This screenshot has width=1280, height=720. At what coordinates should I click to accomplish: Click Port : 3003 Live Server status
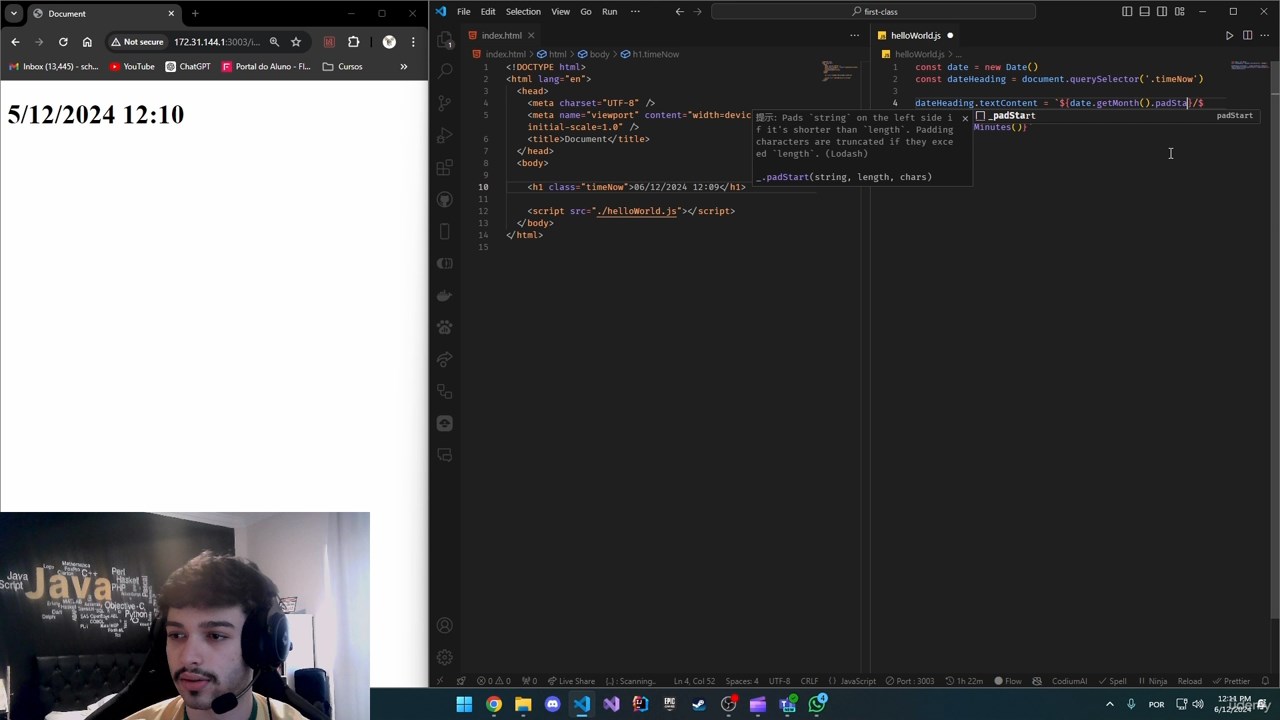pos(910,681)
